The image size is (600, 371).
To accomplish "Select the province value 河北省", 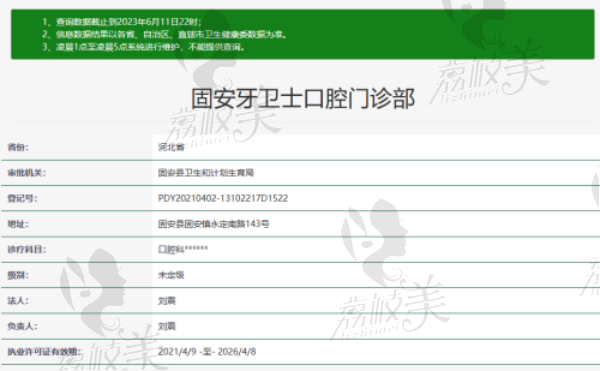I will [171, 147].
